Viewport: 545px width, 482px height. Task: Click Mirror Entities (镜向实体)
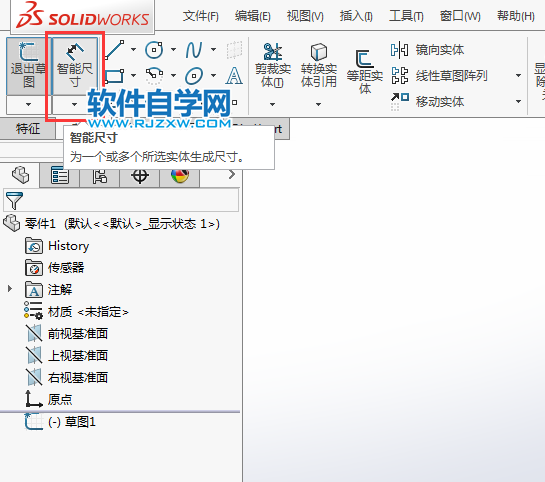click(428, 50)
